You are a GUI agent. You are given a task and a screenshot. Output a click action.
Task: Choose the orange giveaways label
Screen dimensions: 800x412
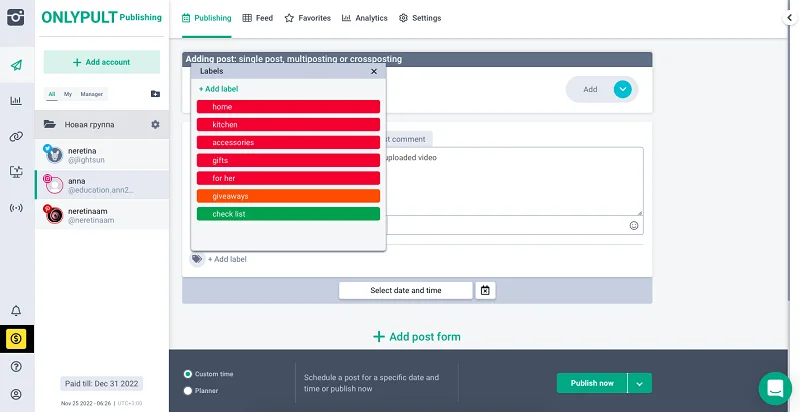[x=288, y=196]
